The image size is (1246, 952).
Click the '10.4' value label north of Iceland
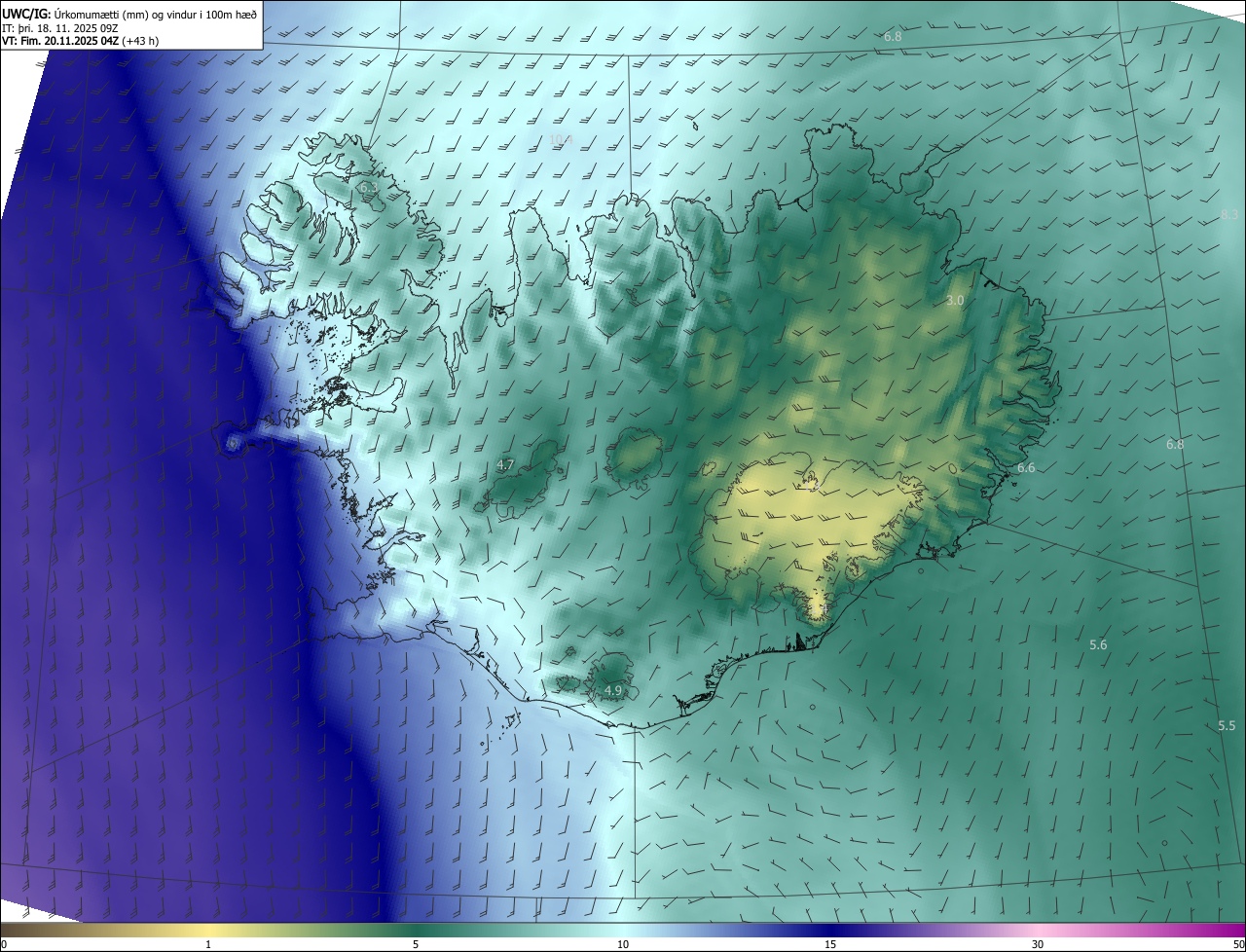pos(561,140)
